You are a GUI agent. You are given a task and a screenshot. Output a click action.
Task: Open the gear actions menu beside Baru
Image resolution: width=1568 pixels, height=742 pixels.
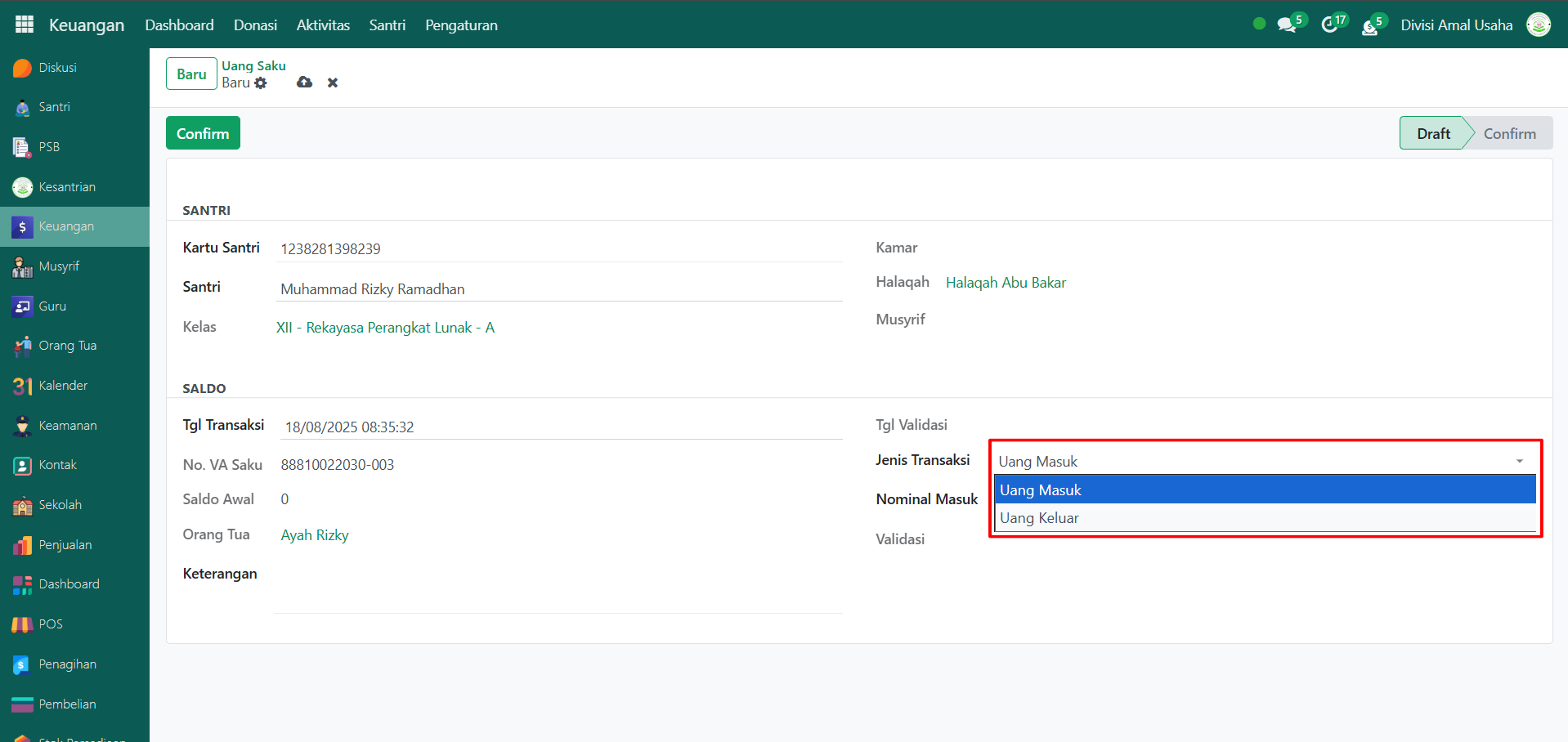tap(261, 83)
